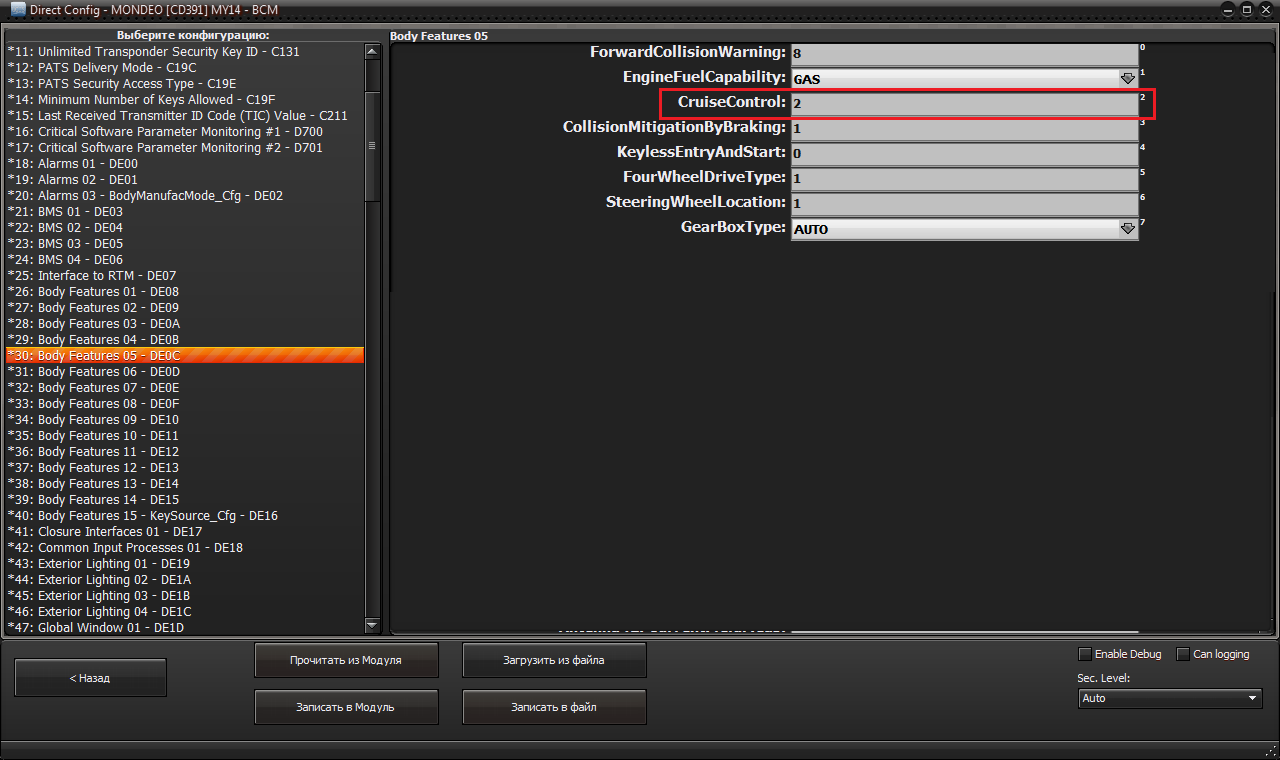Click the Прочитать из Модуля button
Screen dimensions: 1280x760
(x=346, y=661)
